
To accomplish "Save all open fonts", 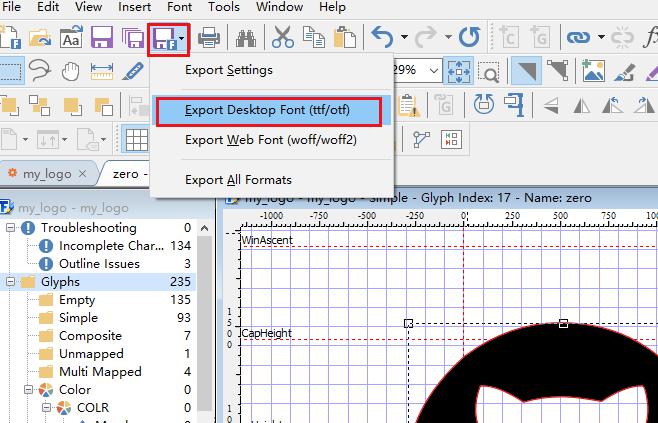I will [133, 37].
